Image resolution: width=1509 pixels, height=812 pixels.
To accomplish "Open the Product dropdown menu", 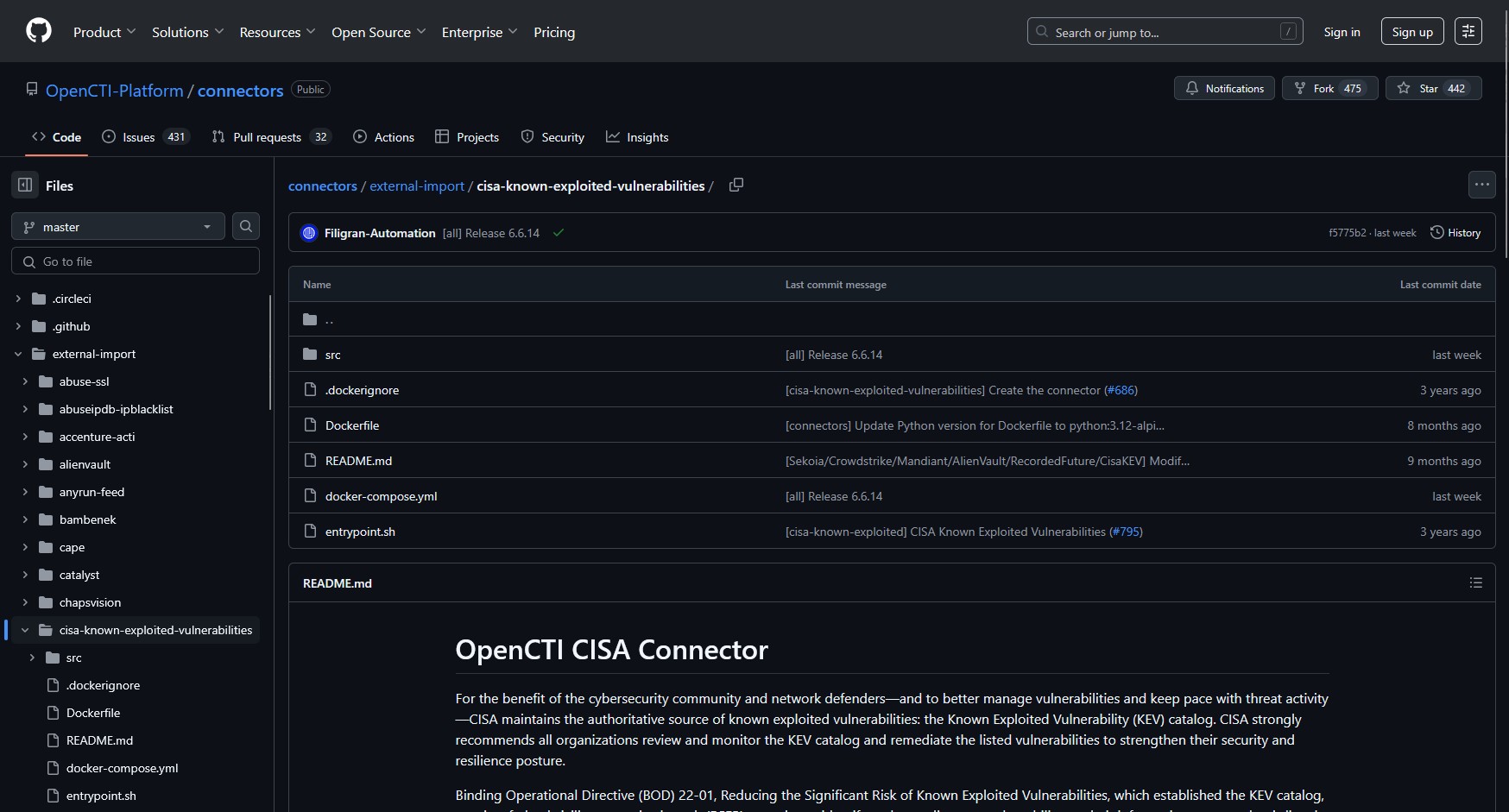I will pos(104,32).
